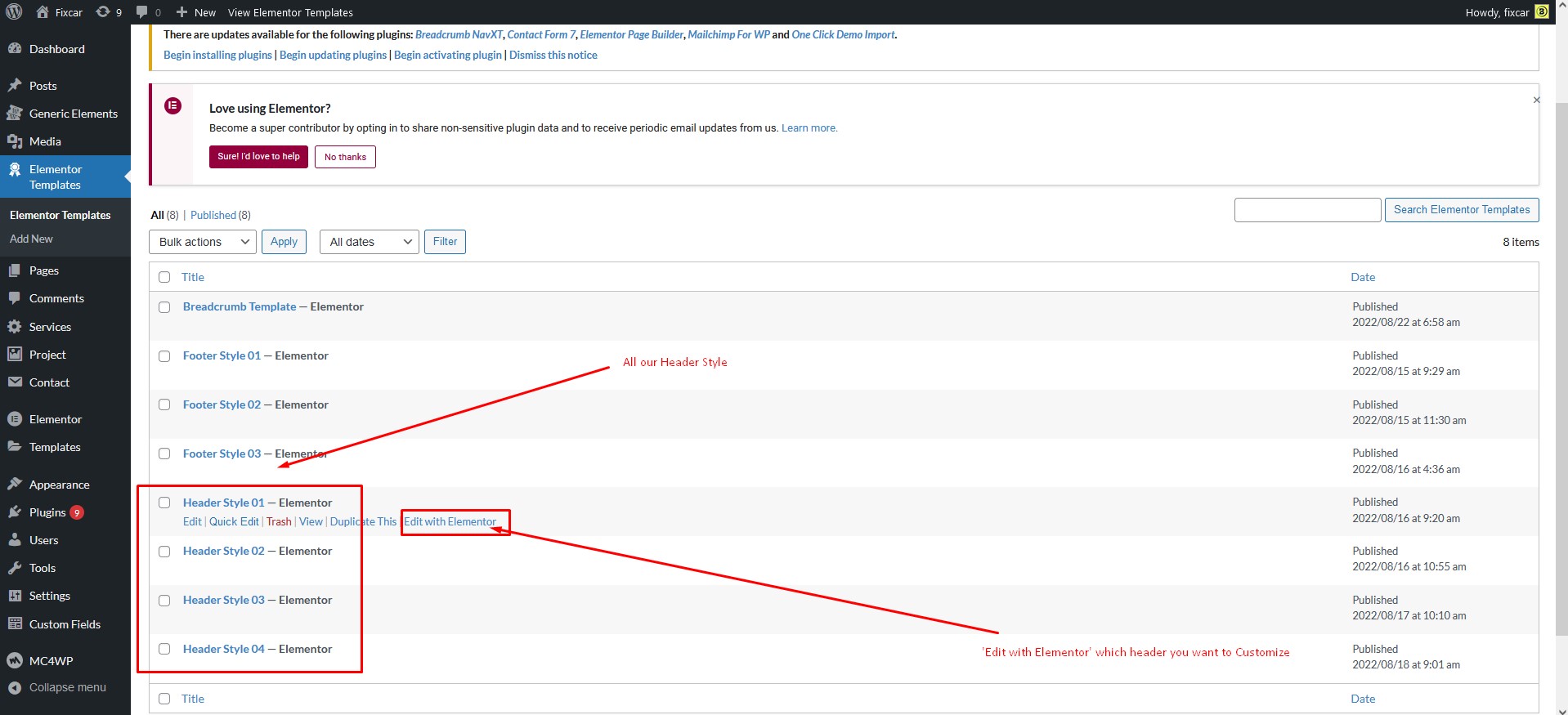Click the Posts pushpin icon

click(15, 86)
